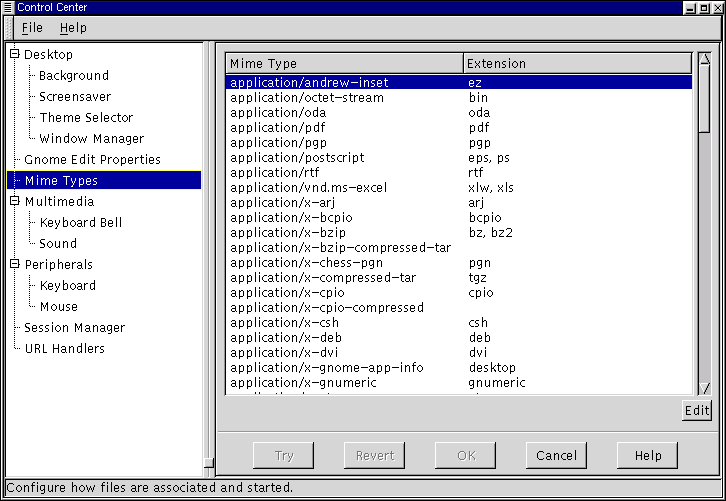Open Window Manager settings

tap(91, 139)
